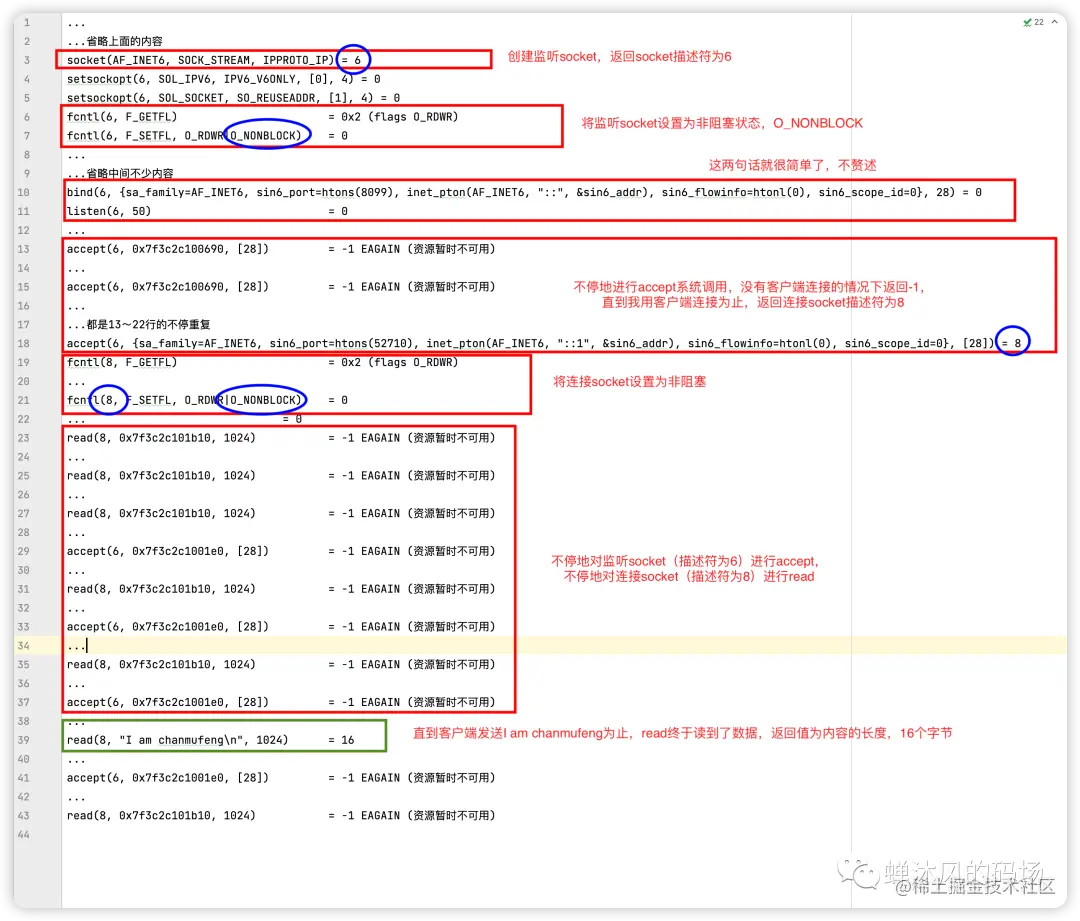This screenshot has width=1080, height=921.
Task: Click the read(8, "I am chanmufeng\n") line
Action: coord(210,740)
